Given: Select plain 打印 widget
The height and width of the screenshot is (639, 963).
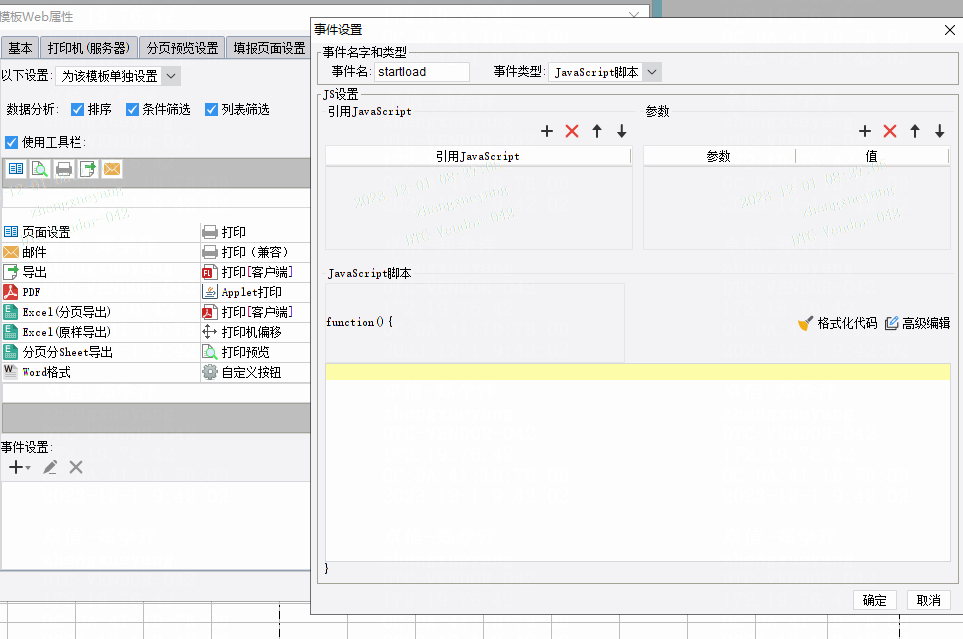Looking at the screenshot, I should pos(255,232).
